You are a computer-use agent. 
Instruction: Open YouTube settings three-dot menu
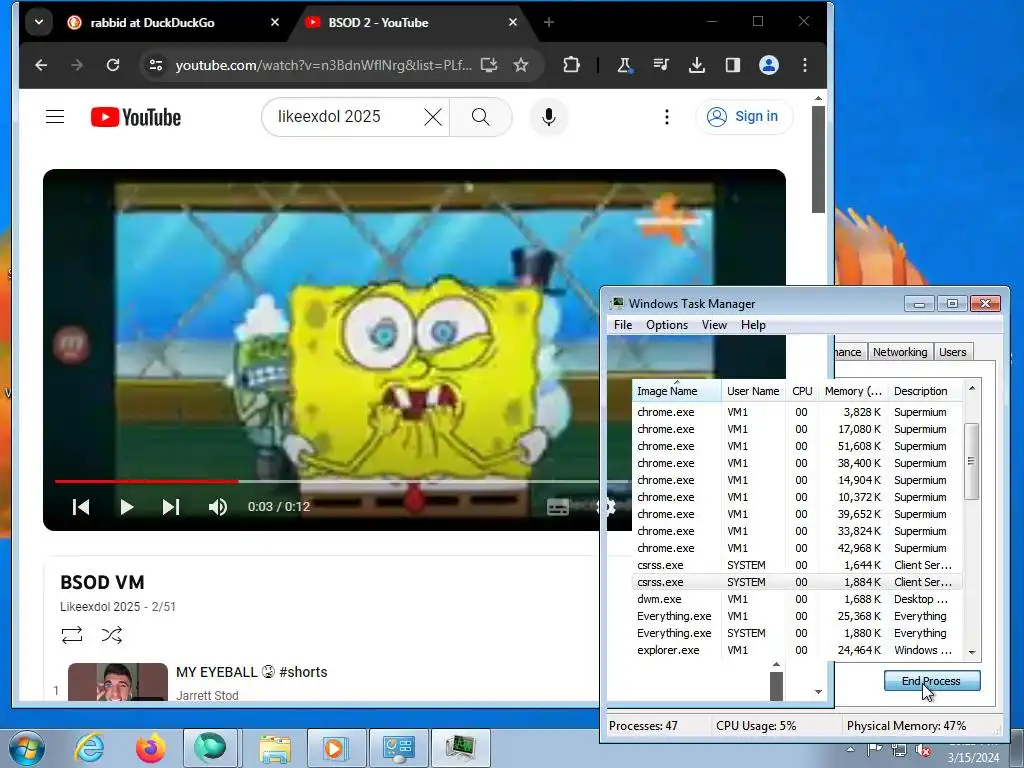click(666, 117)
